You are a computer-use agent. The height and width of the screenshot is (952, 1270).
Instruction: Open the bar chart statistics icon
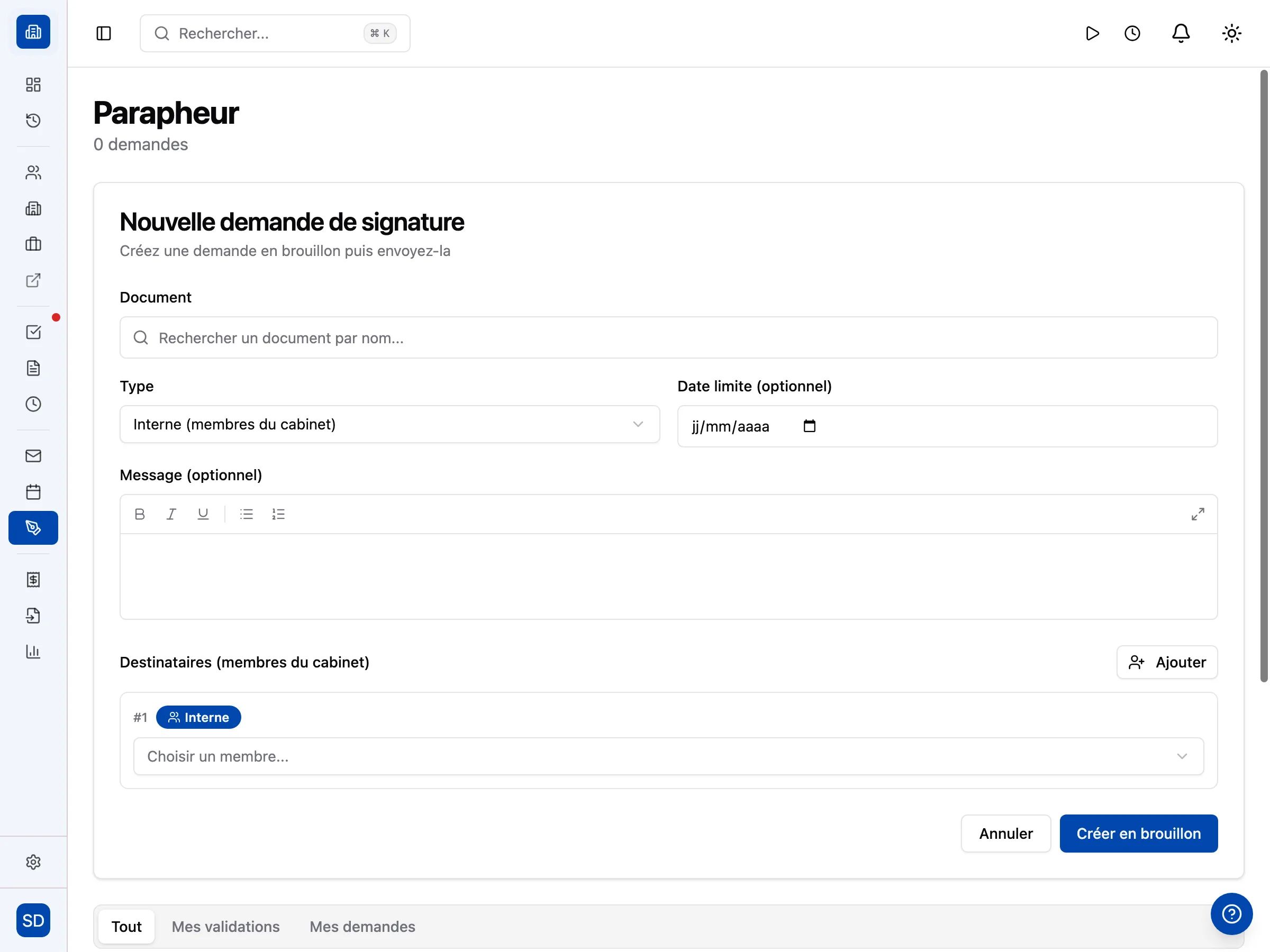click(33, 651)
